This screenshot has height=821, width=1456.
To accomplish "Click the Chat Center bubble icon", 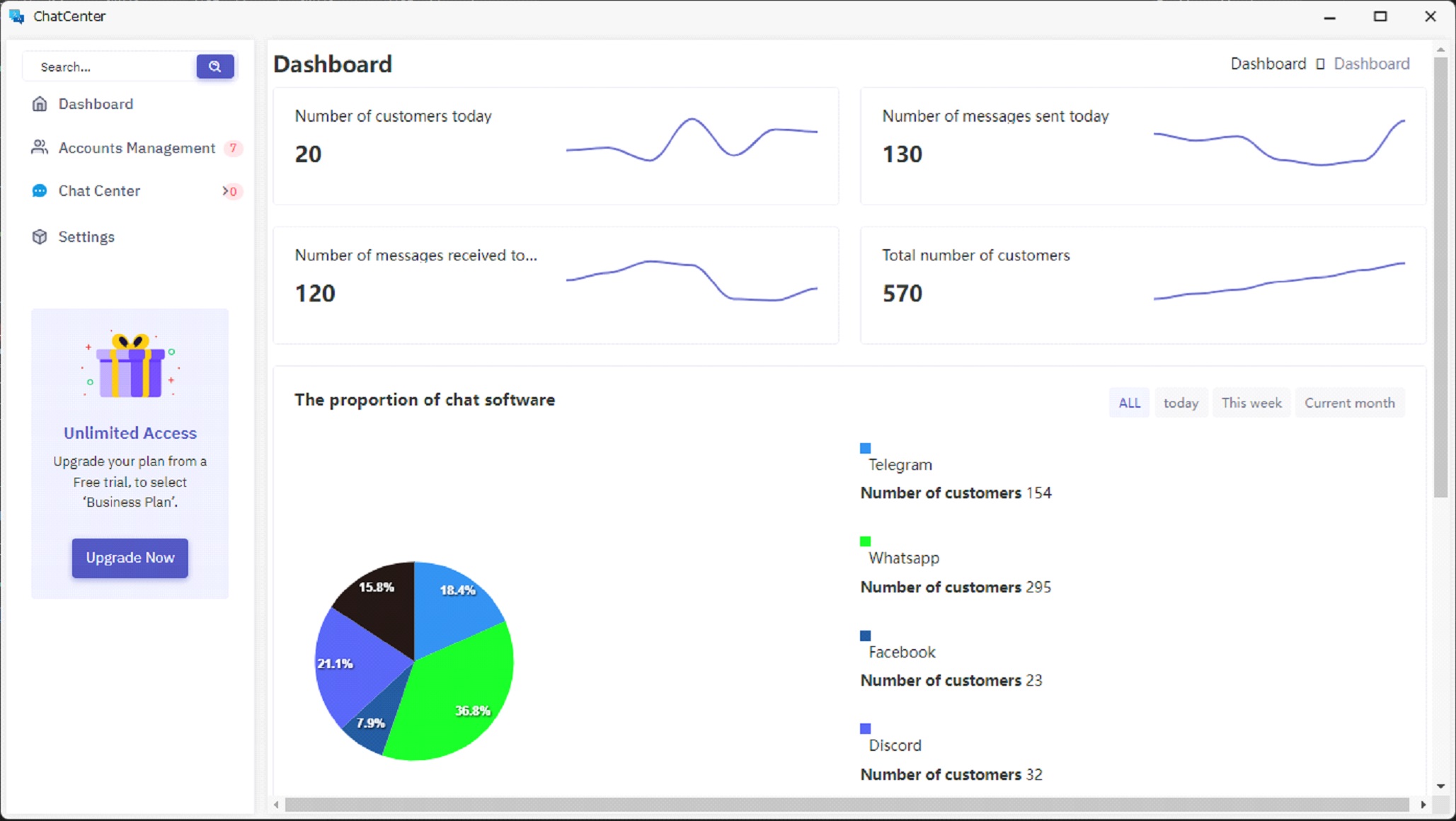I will [x=40, y=191].
